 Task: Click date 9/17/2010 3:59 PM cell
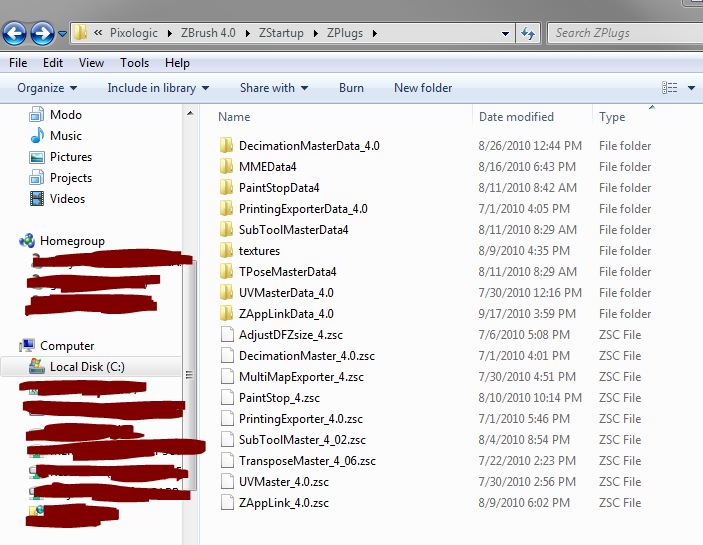tap(527, 314)
